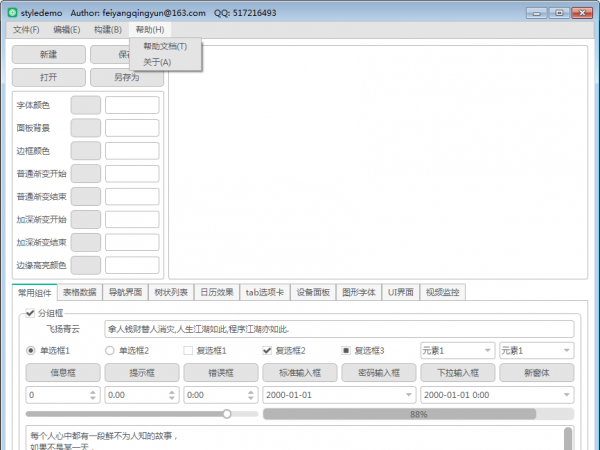Image resolution: width=600 pixels, height=450 pixels.
Task: Click the 信息框 button
Action: pyautogui.click(x=62, y=372)
